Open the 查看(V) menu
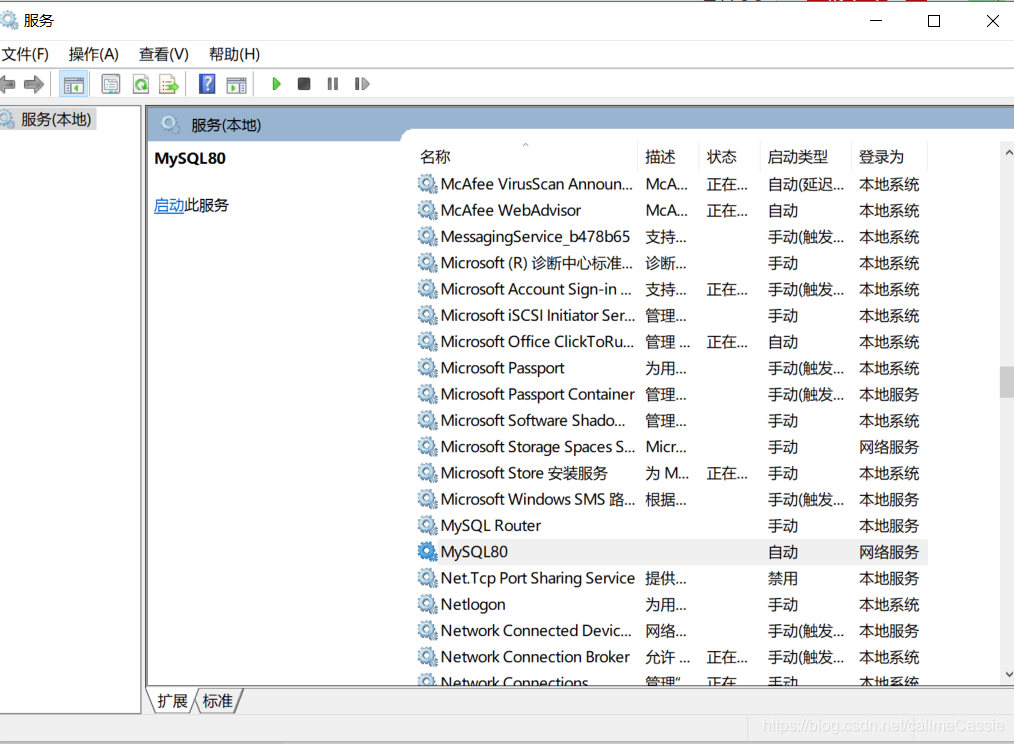 pos(164,54)
